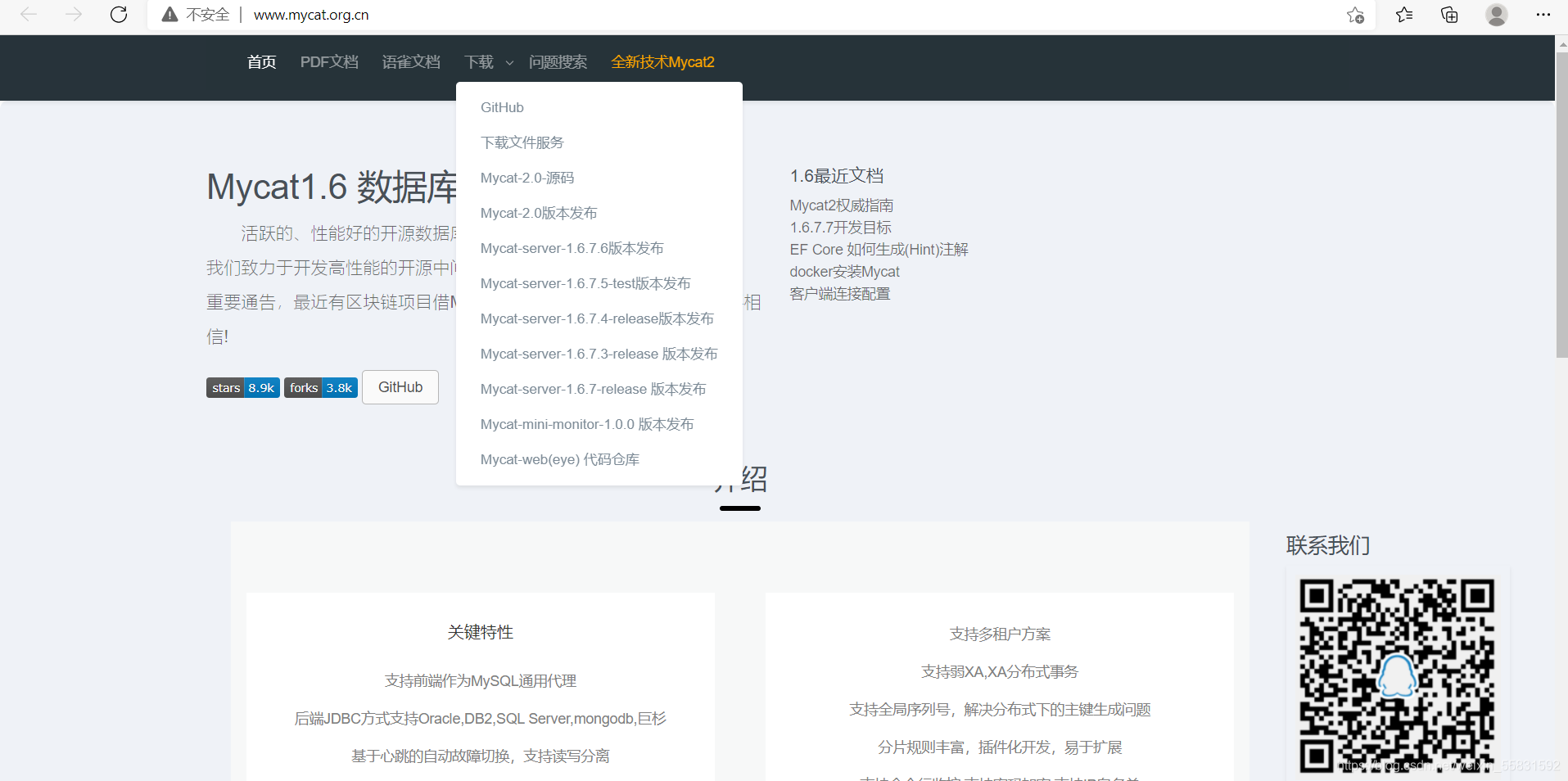Viewport: 1568px width, 781px height.
Task: Open browser settings and more menu
Action: [1543, 15]
